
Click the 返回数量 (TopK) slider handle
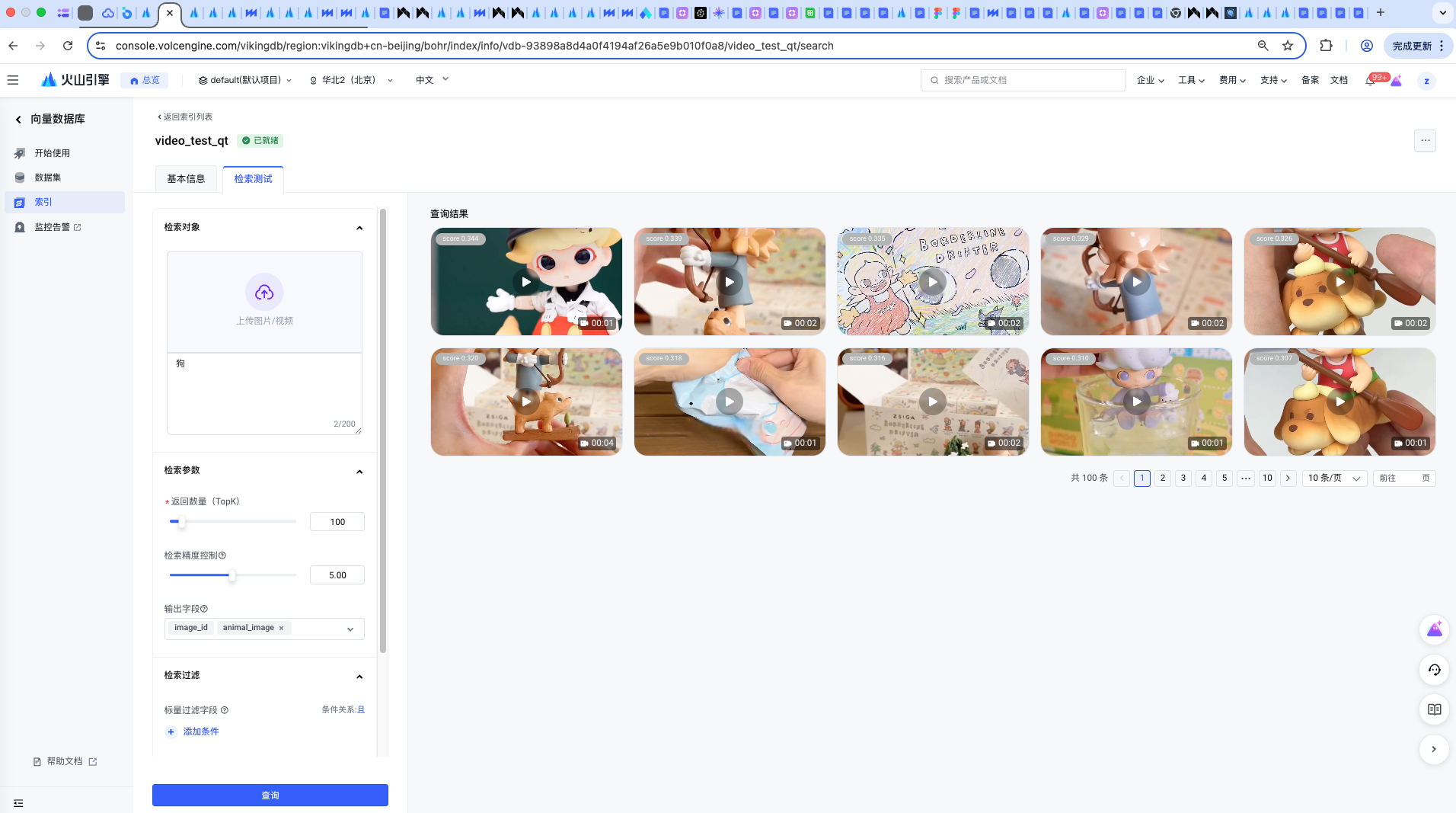(181, 522)
